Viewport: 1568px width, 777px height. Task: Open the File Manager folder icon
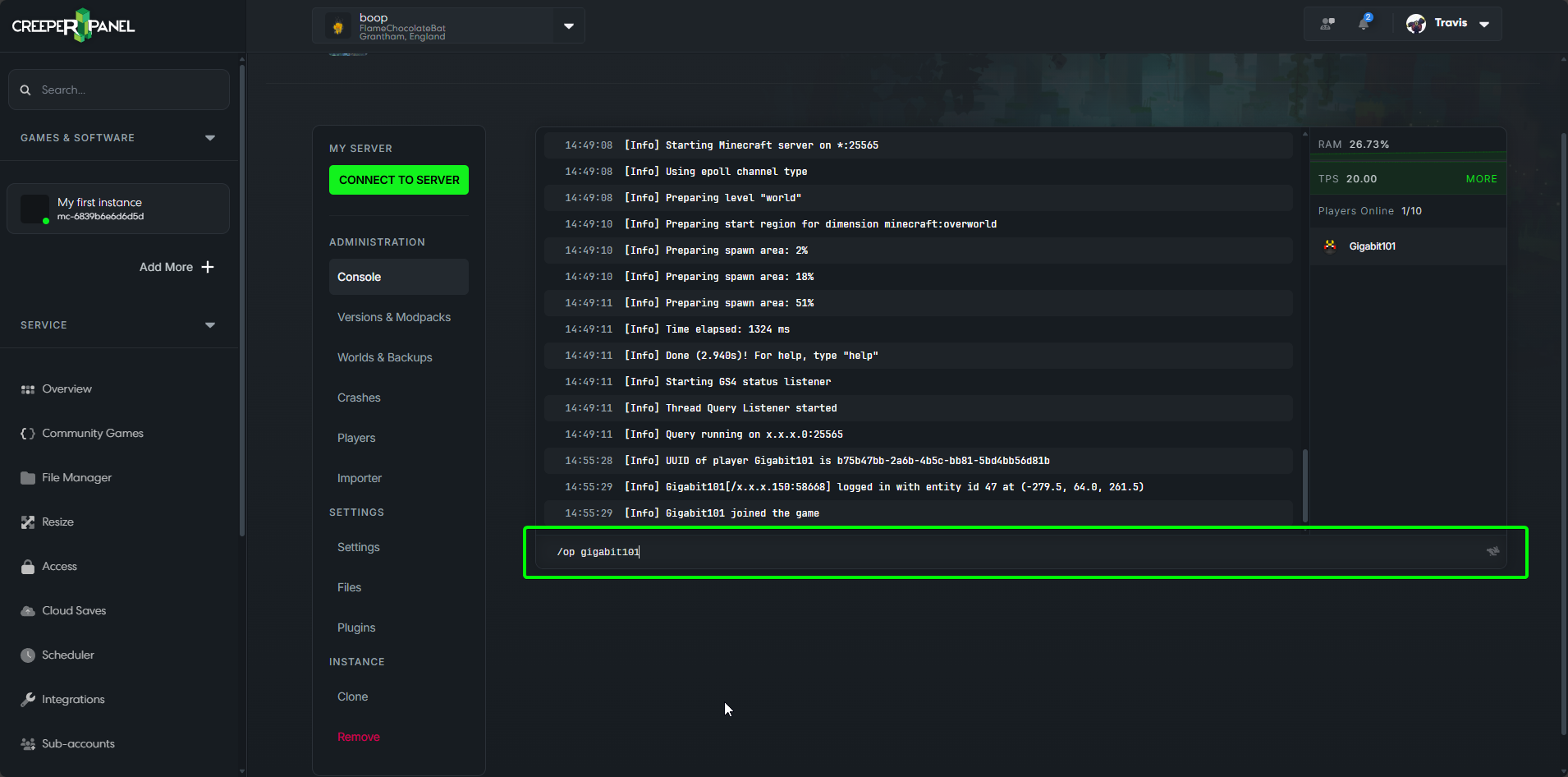[x=27, y=477]
